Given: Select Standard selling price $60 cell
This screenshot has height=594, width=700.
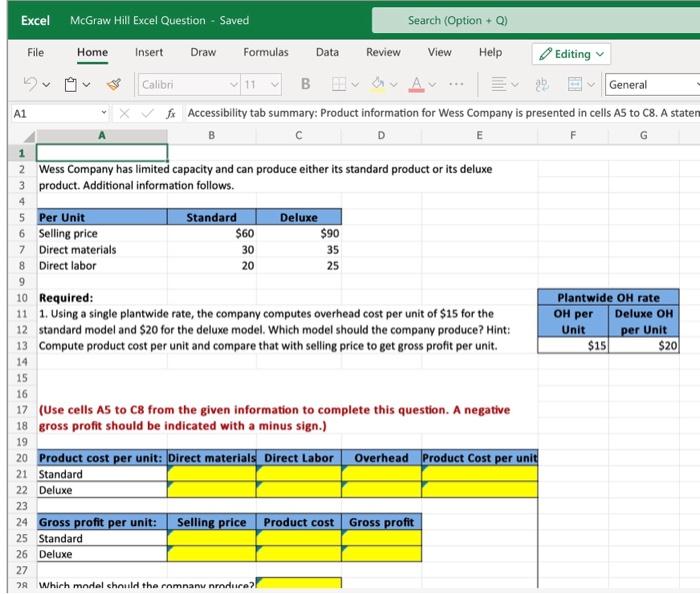Looking at the screenshot, I should (212, 233).
